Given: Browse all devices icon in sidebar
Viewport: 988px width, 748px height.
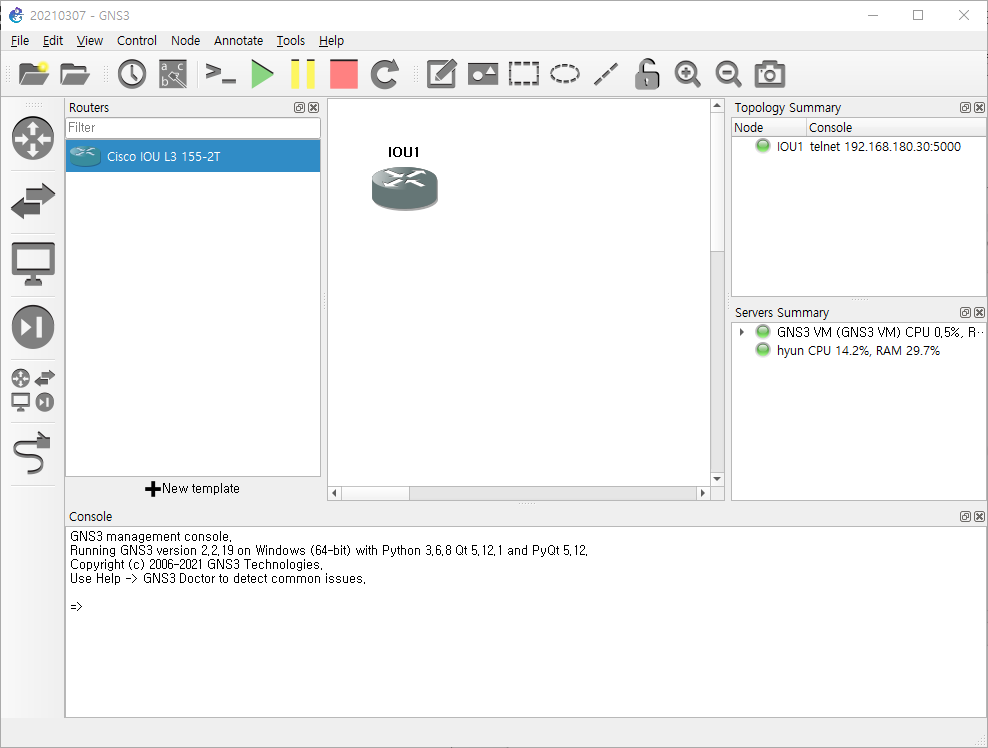Looking at the screenshot, I should (x=33, y=390).
